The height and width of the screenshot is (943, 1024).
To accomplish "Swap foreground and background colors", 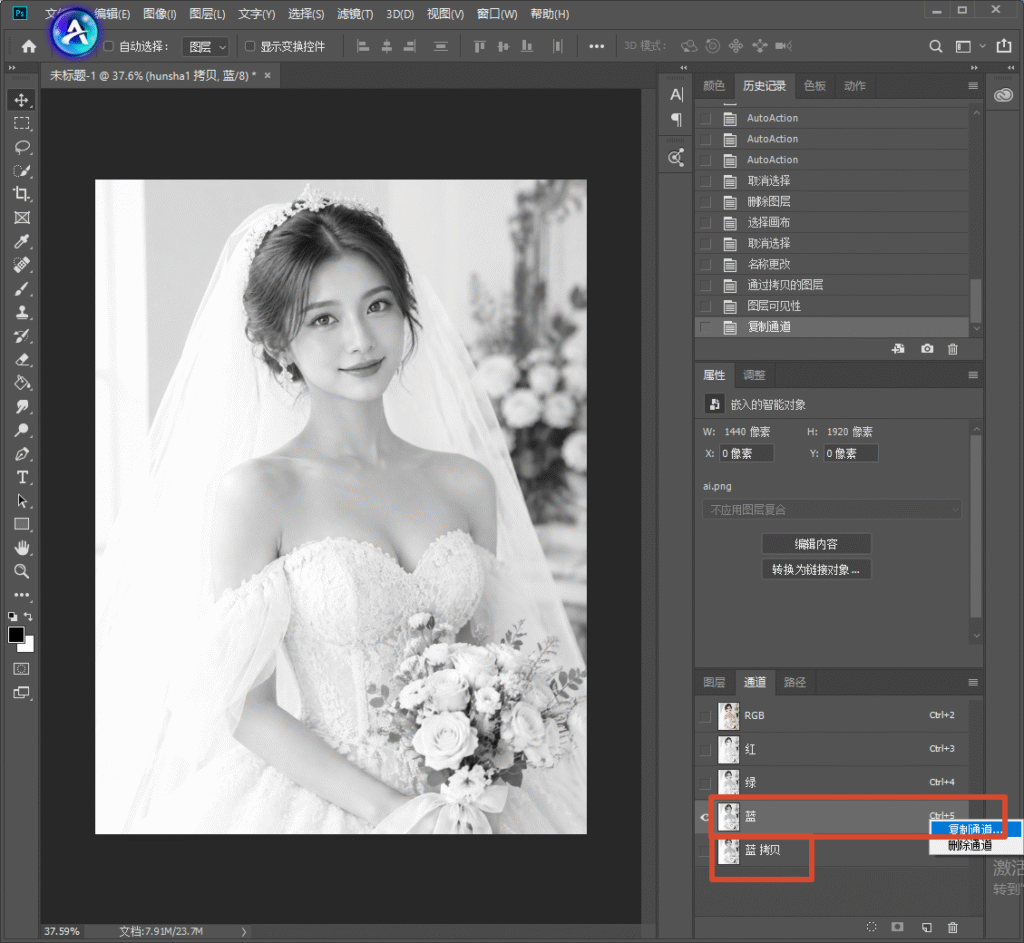I will (x=28, y=616).
